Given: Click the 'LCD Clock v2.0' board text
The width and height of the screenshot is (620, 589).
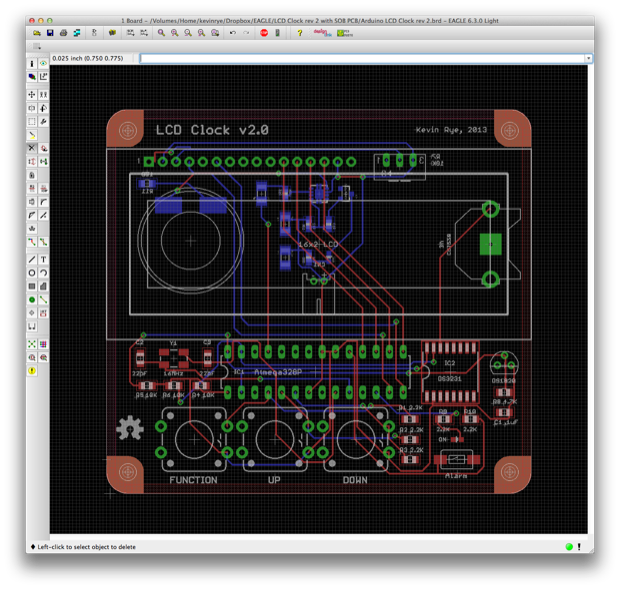Looking at the screenshot, I should (x=212, y=130).
